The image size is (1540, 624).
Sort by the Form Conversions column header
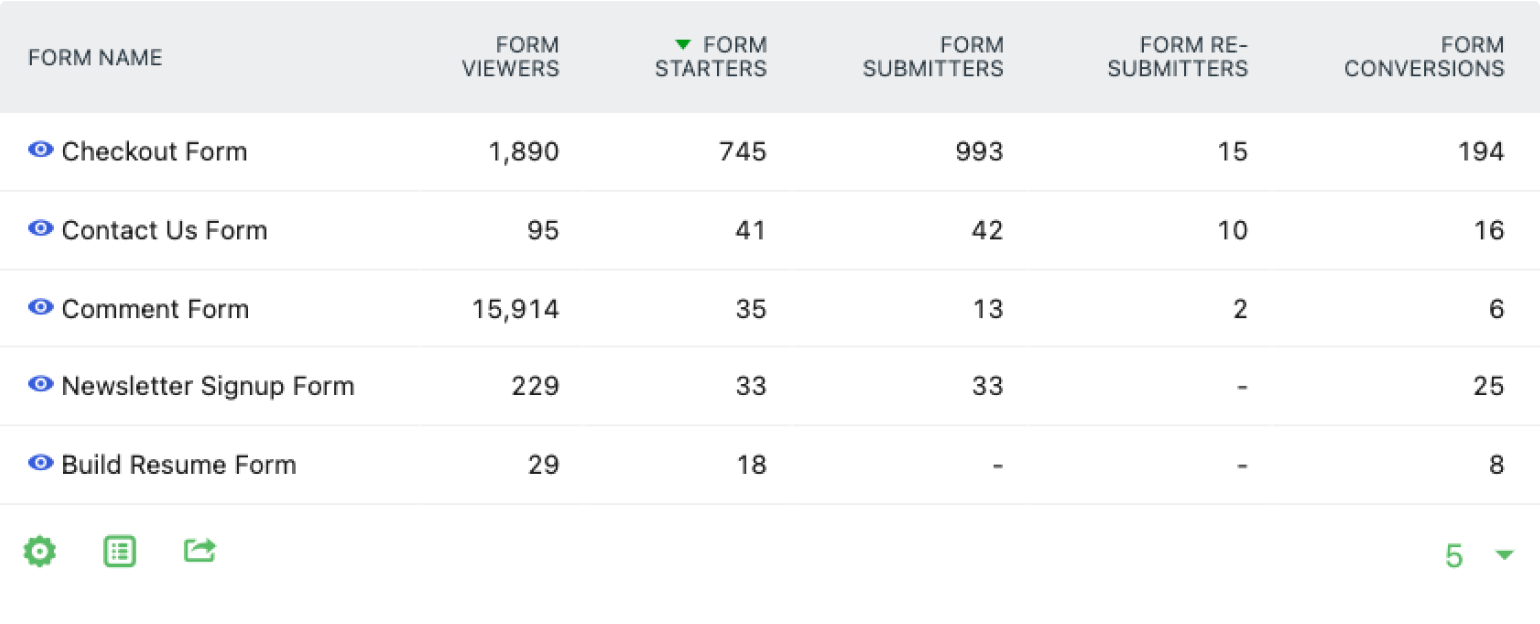tap(1424, 57)
